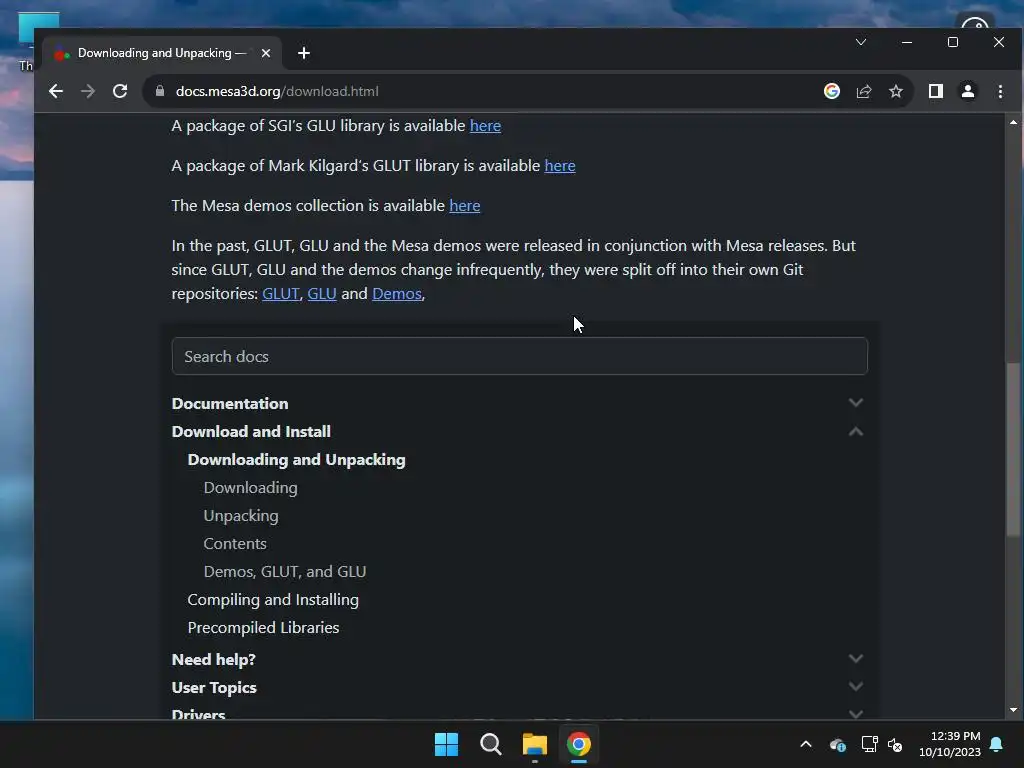
Task: Open the Mesa demos 'here' link
Action: coord(464,206)
